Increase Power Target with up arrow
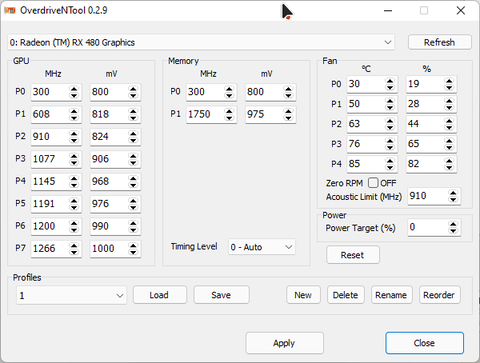 click(453, 224)
